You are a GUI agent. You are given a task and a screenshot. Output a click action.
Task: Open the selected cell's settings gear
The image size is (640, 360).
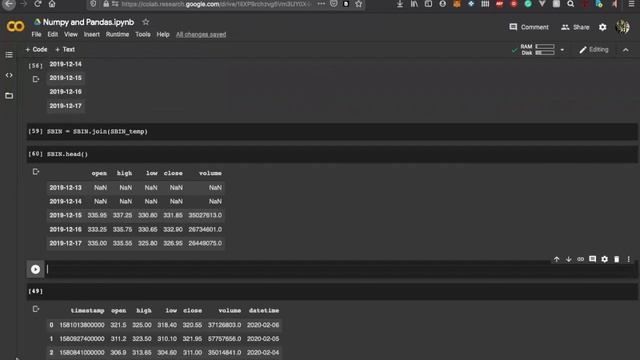coord(604,259)
